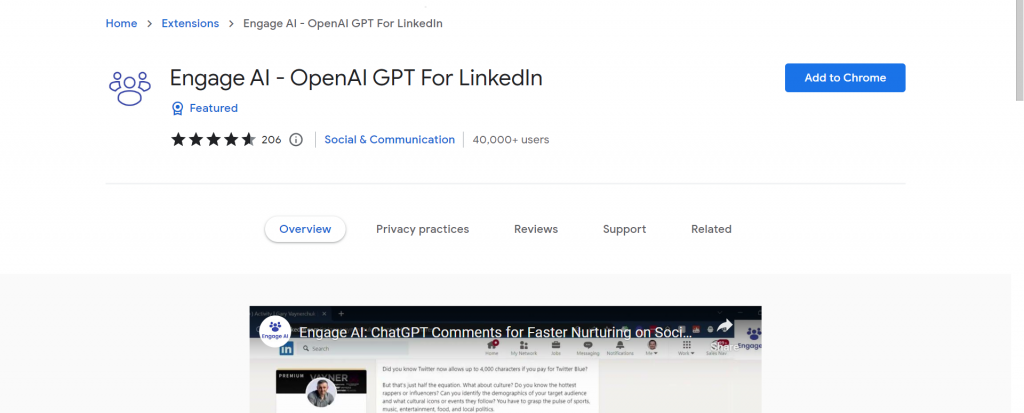Click the Home breadcrumb link
Viewport: 1024px width, 413px height.
121,24
